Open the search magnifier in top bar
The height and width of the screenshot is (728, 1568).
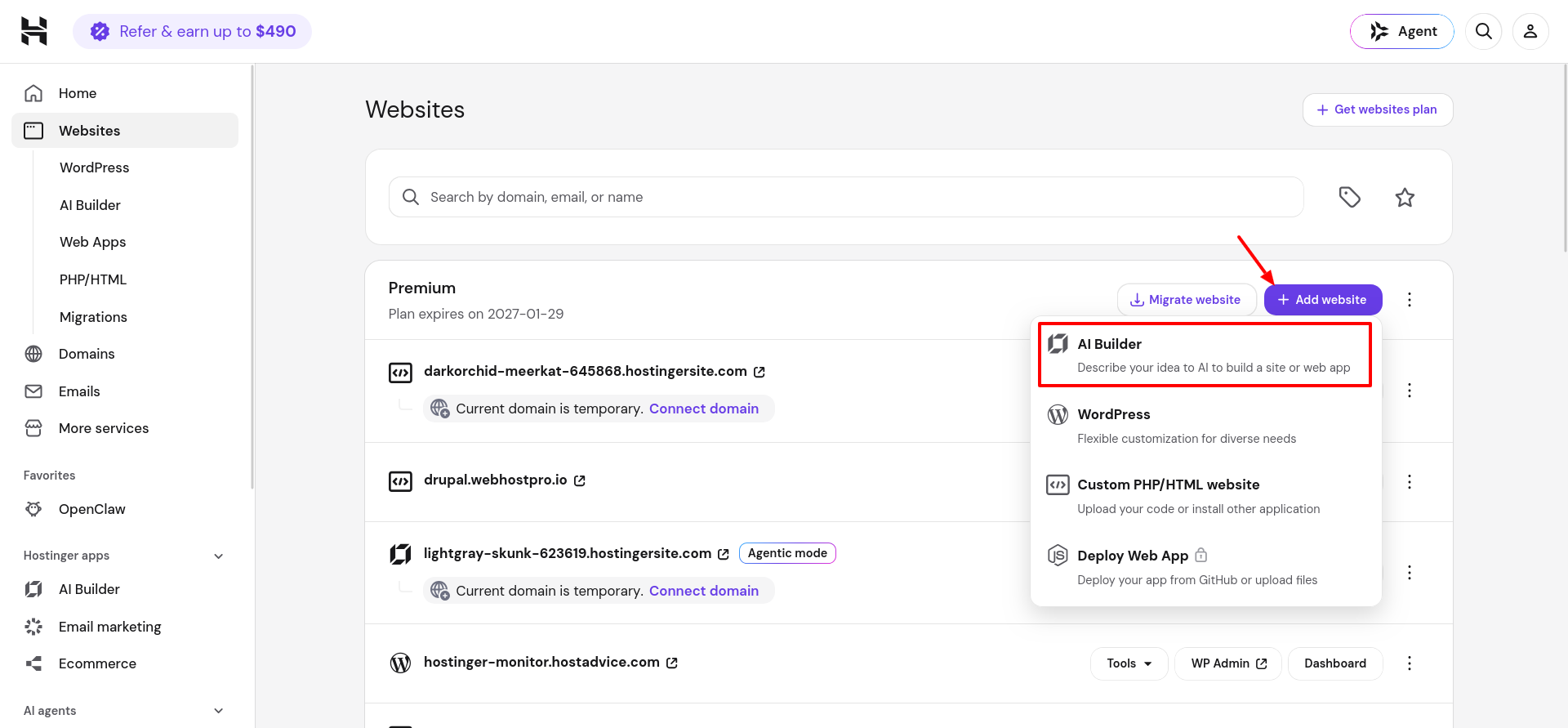(x=1484, y=31)
